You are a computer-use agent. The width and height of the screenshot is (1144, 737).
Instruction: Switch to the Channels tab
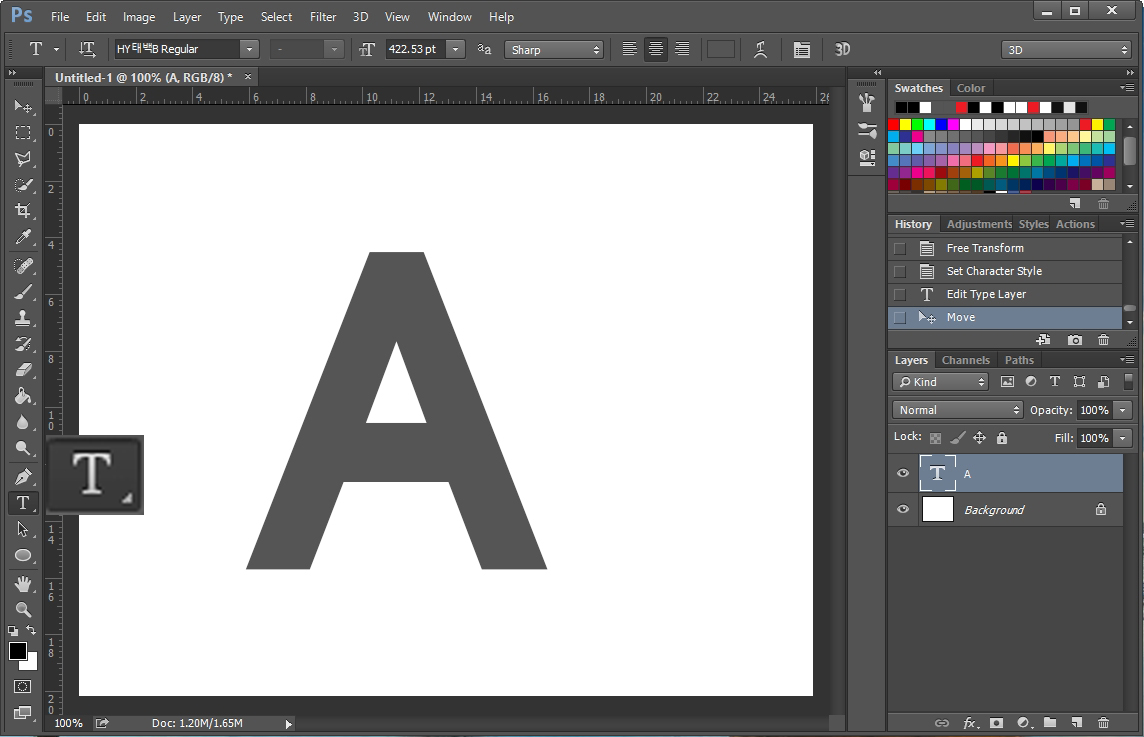click(x=965, y=360)
